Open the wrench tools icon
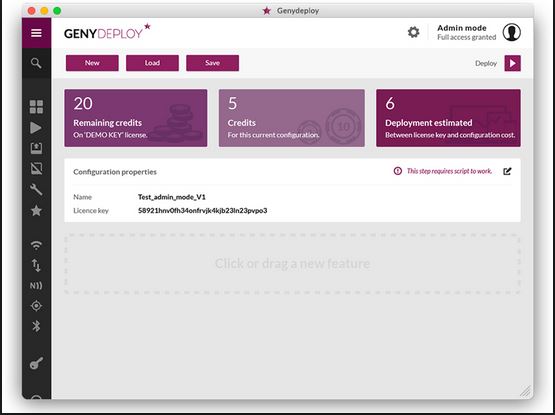555x415 pixels. point(36,189)
